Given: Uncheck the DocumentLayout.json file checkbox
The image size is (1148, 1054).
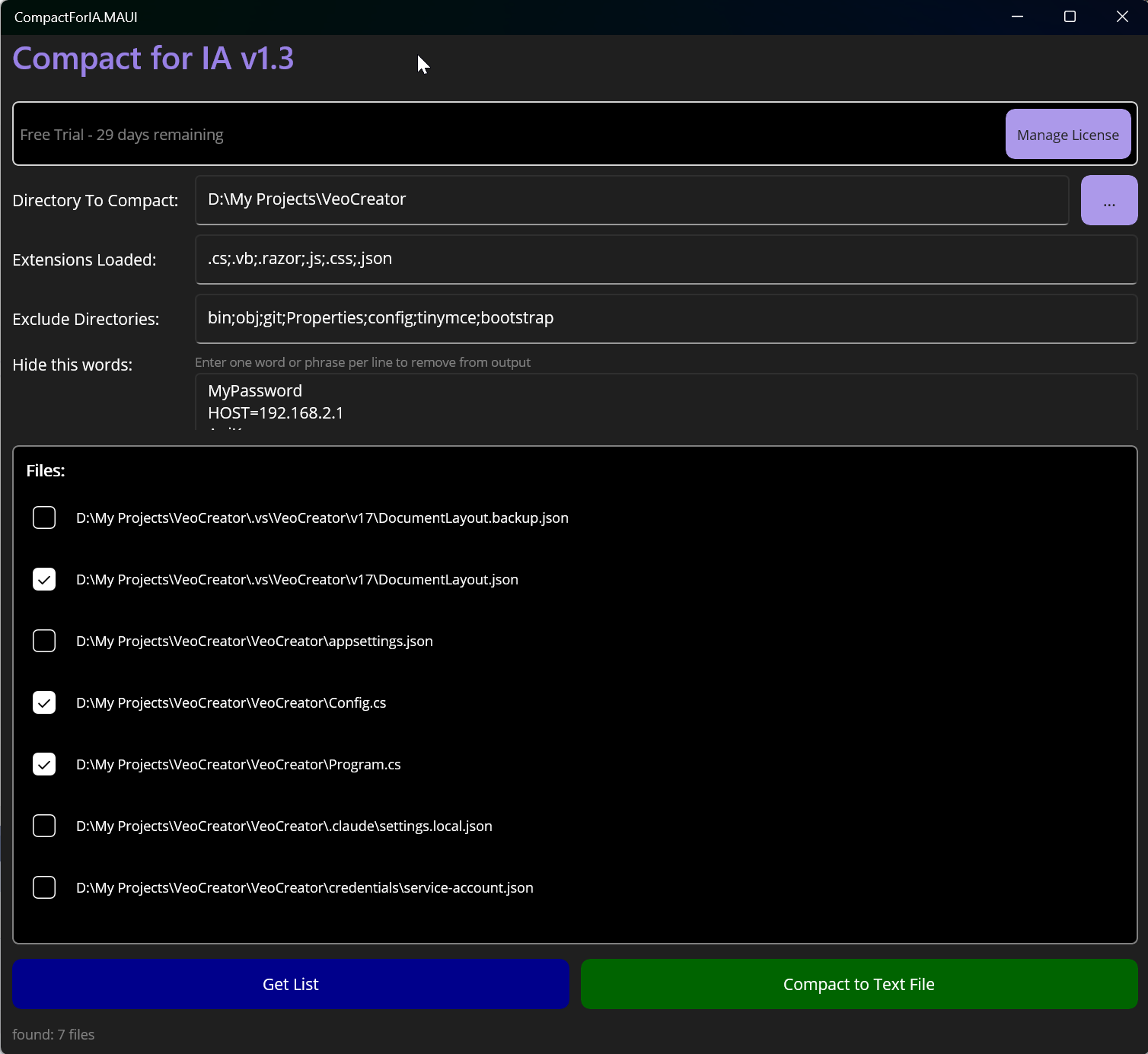Looking at the screenshot, I should pos(44,580).
